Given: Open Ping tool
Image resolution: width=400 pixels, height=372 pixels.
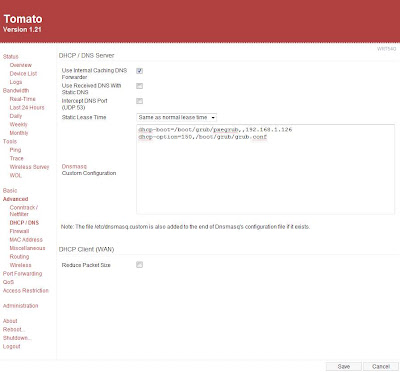Looking at the screenshot, I should coord(15,150).
